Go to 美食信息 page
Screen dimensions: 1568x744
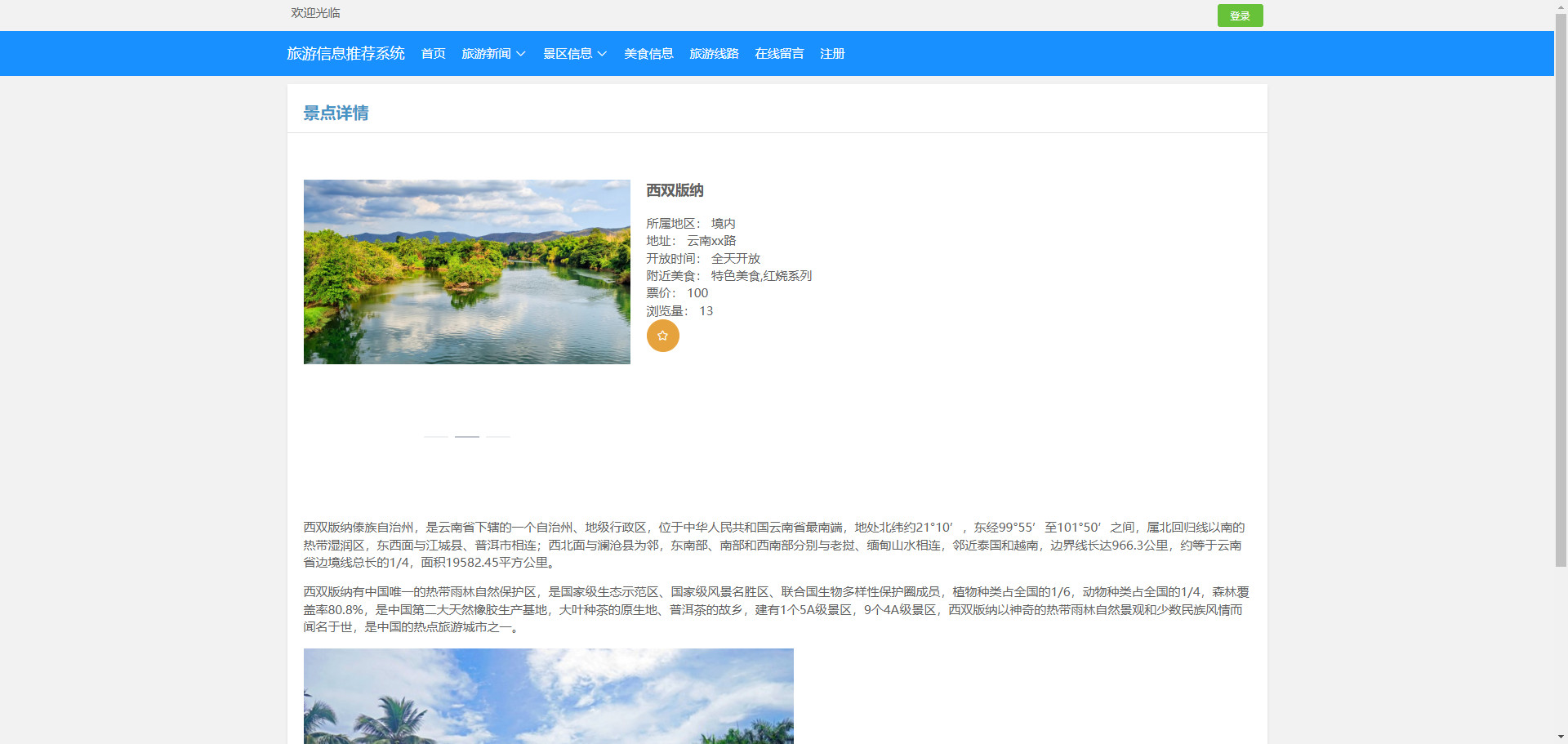[x=648, y=54]
